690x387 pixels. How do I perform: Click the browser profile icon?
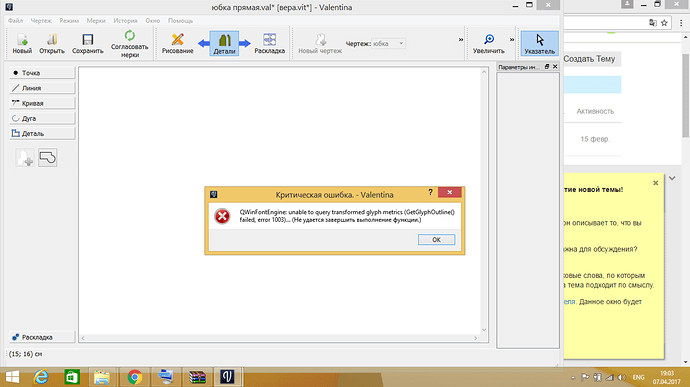627,4
